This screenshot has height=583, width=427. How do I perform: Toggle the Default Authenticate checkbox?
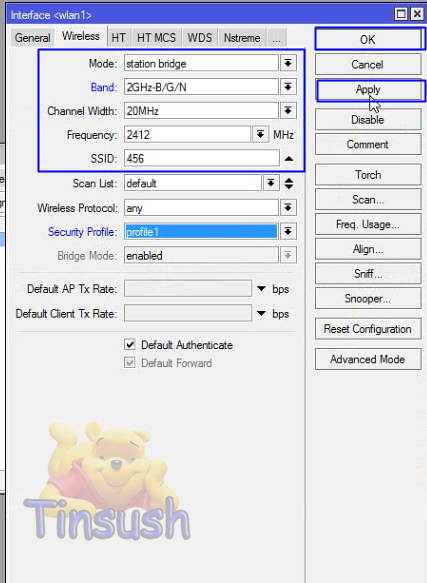tap(130, 345)
